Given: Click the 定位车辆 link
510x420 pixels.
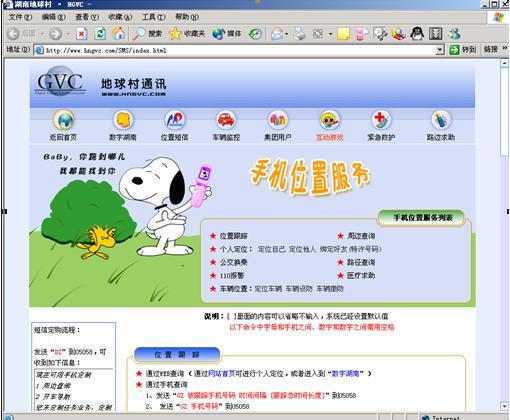Looking at the screenshot, I should (x=268, y=289).
